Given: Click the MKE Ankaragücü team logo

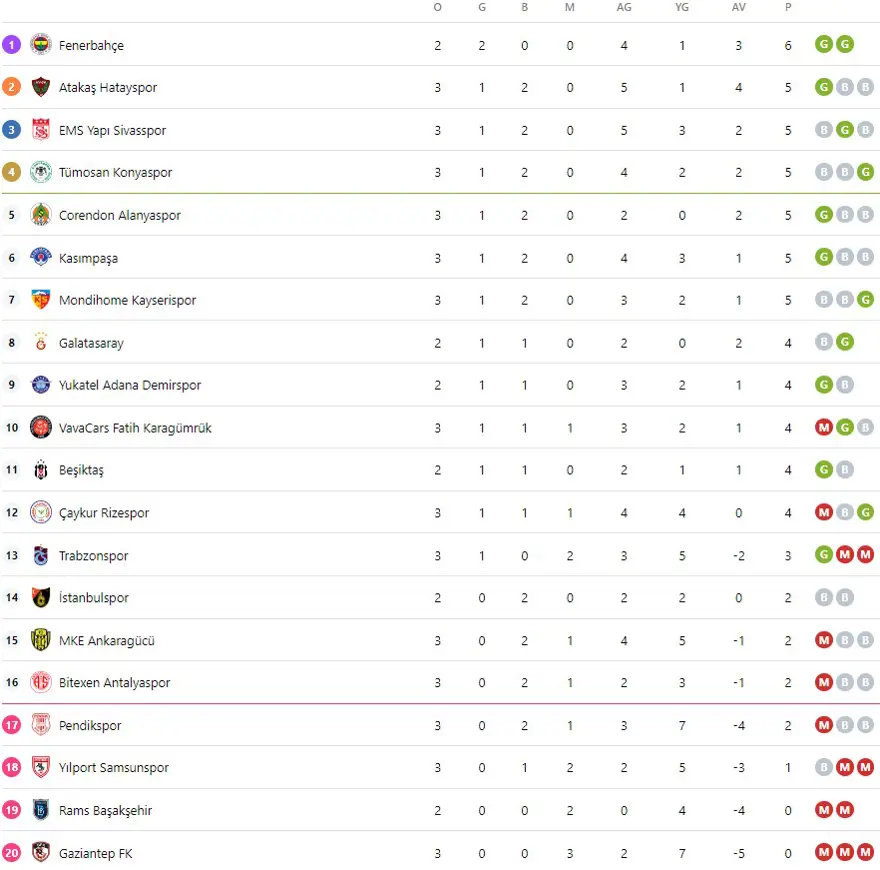Looking at the screenshot, I should (x=41, y=641).
